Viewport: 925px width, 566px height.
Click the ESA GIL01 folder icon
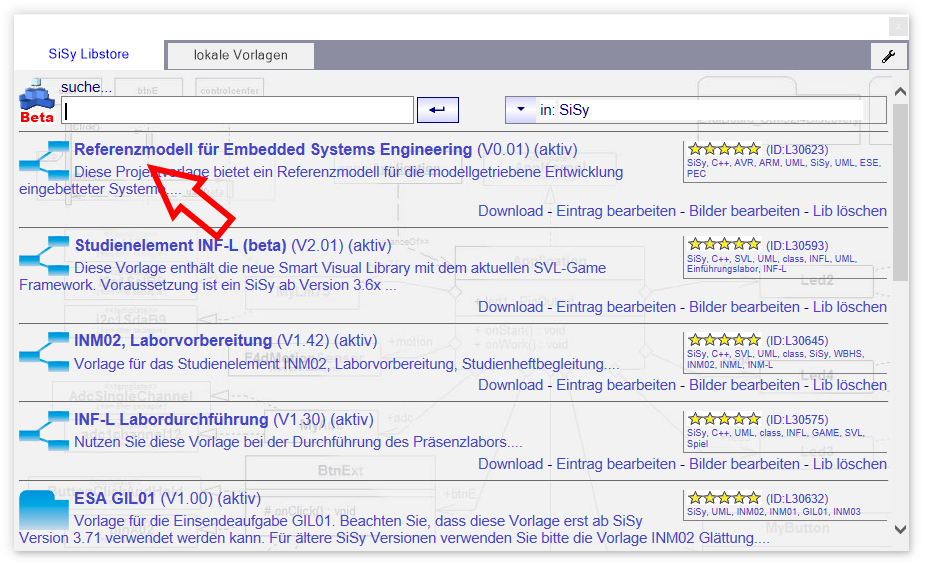[x=44, y=509]
